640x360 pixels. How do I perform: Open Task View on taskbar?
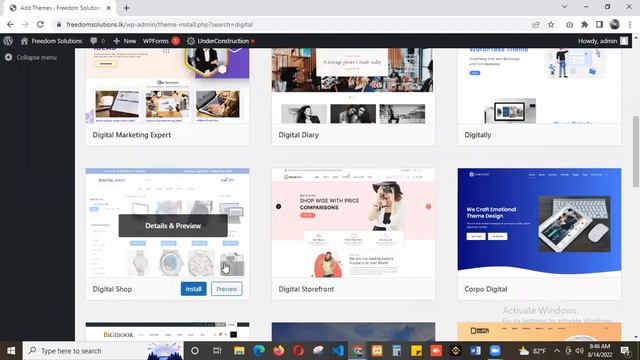pos(217,351)
